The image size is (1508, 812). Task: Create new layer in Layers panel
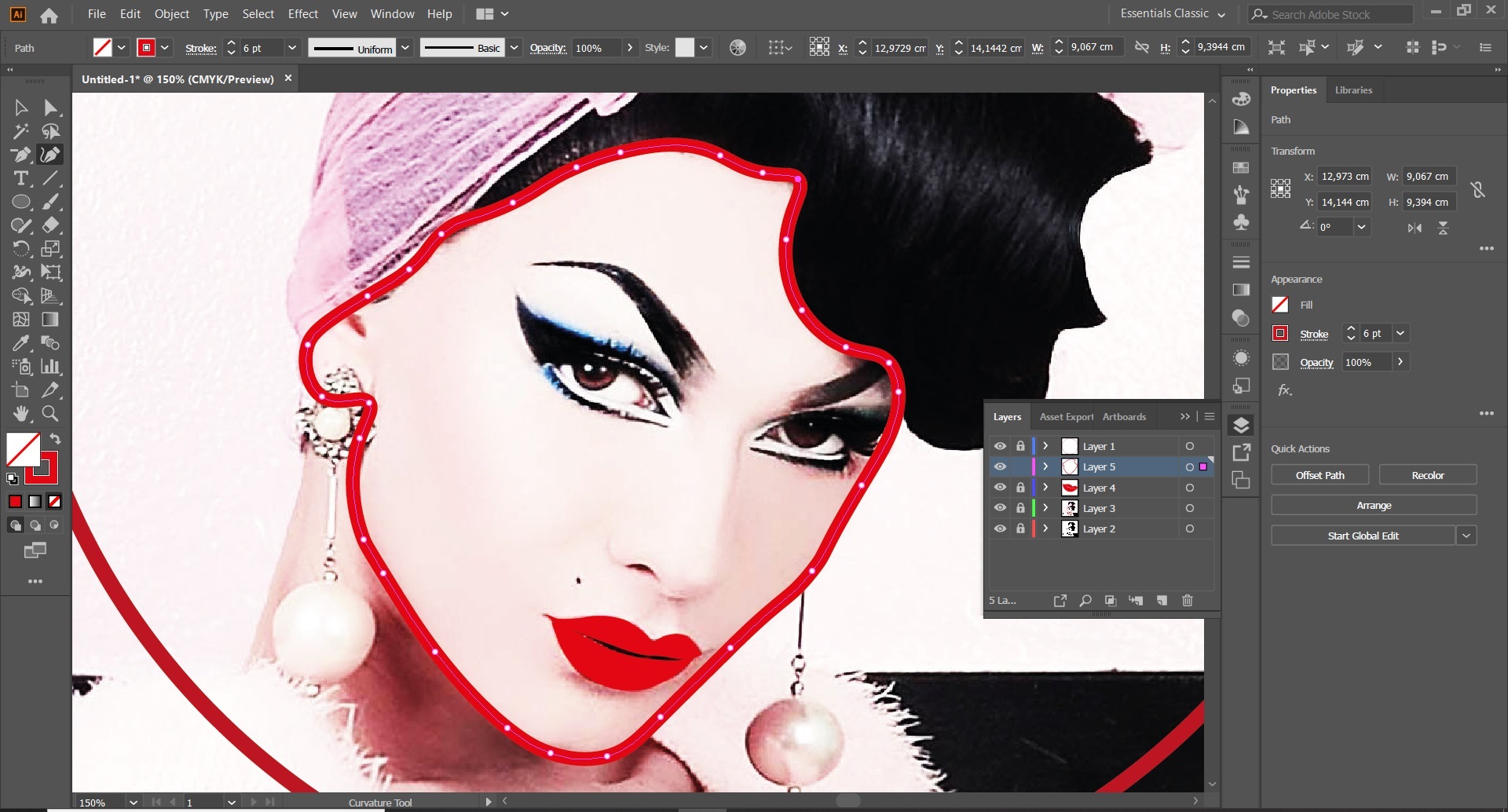(x=1162, y=601)
